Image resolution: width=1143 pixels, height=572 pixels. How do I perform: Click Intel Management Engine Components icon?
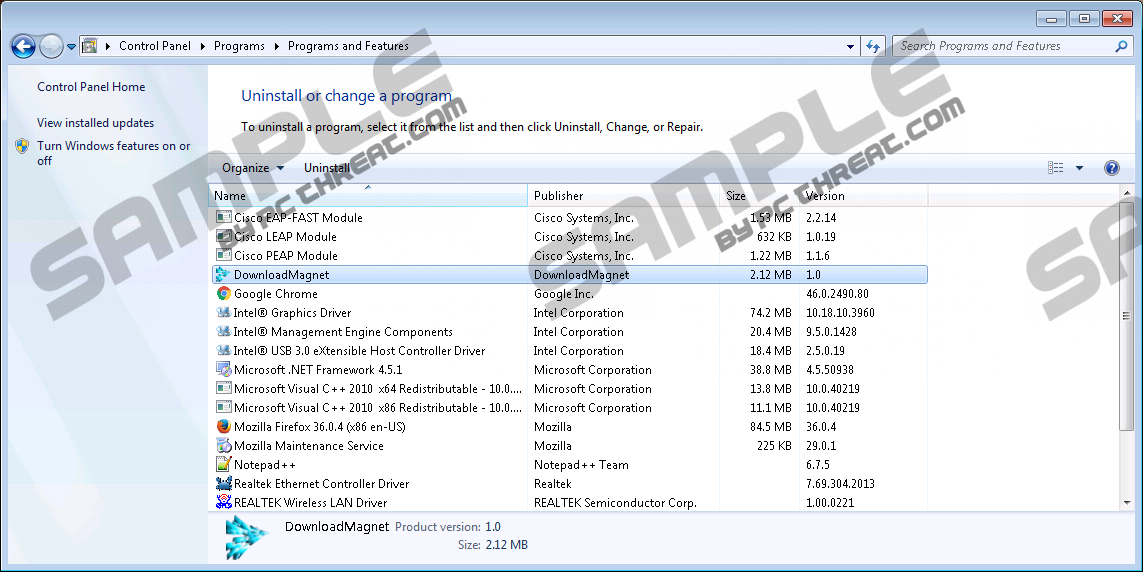coord(224,332)
